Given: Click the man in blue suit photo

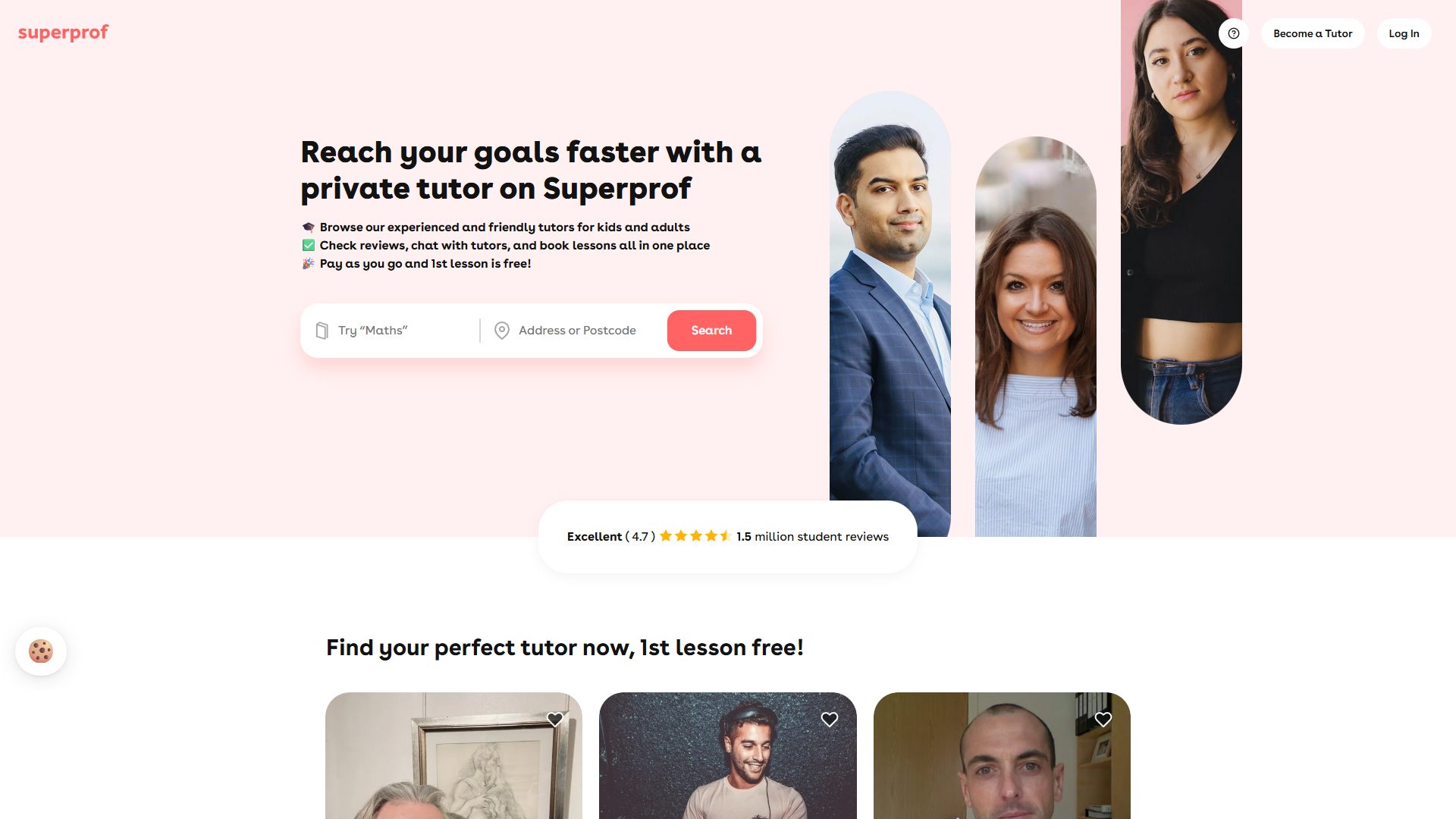Looking at the screenshot, I should (890, 314).
